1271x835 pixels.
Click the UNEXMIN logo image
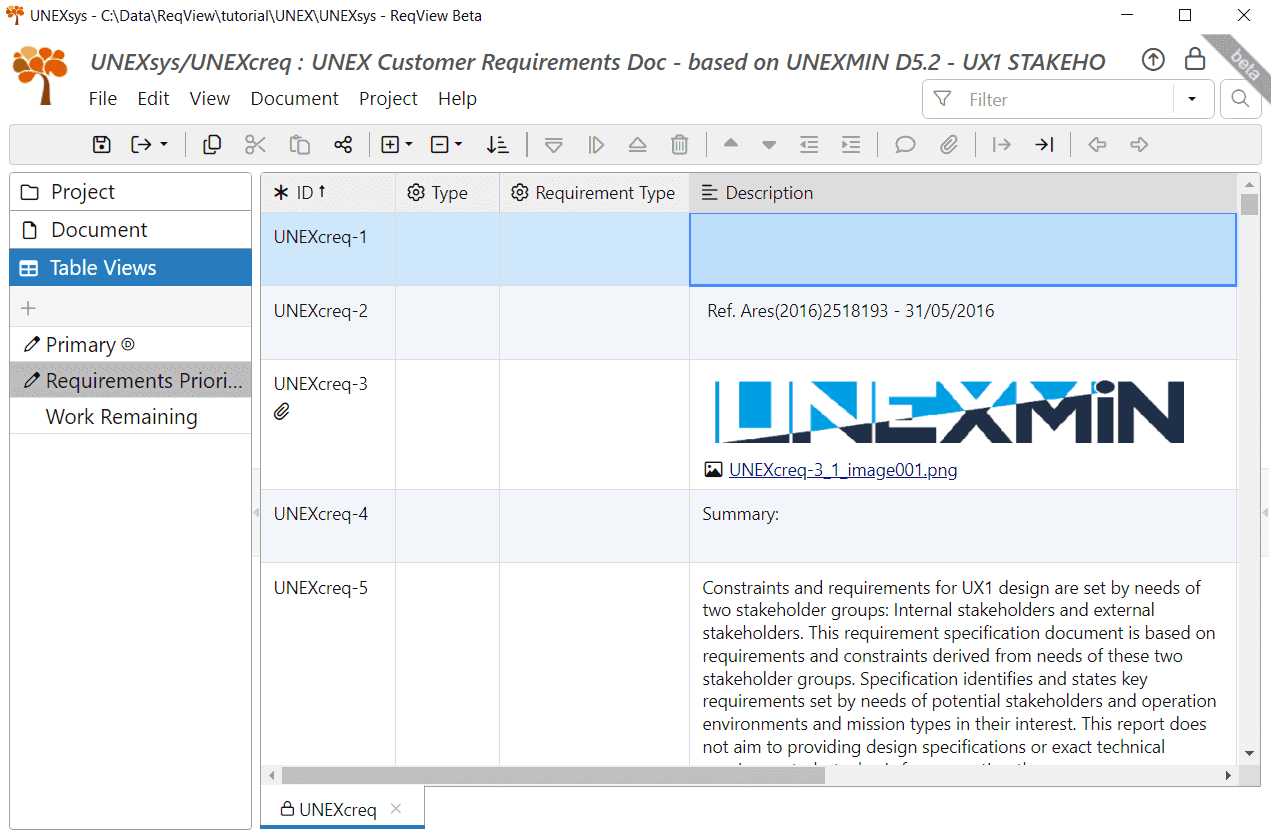pos(950,411)
